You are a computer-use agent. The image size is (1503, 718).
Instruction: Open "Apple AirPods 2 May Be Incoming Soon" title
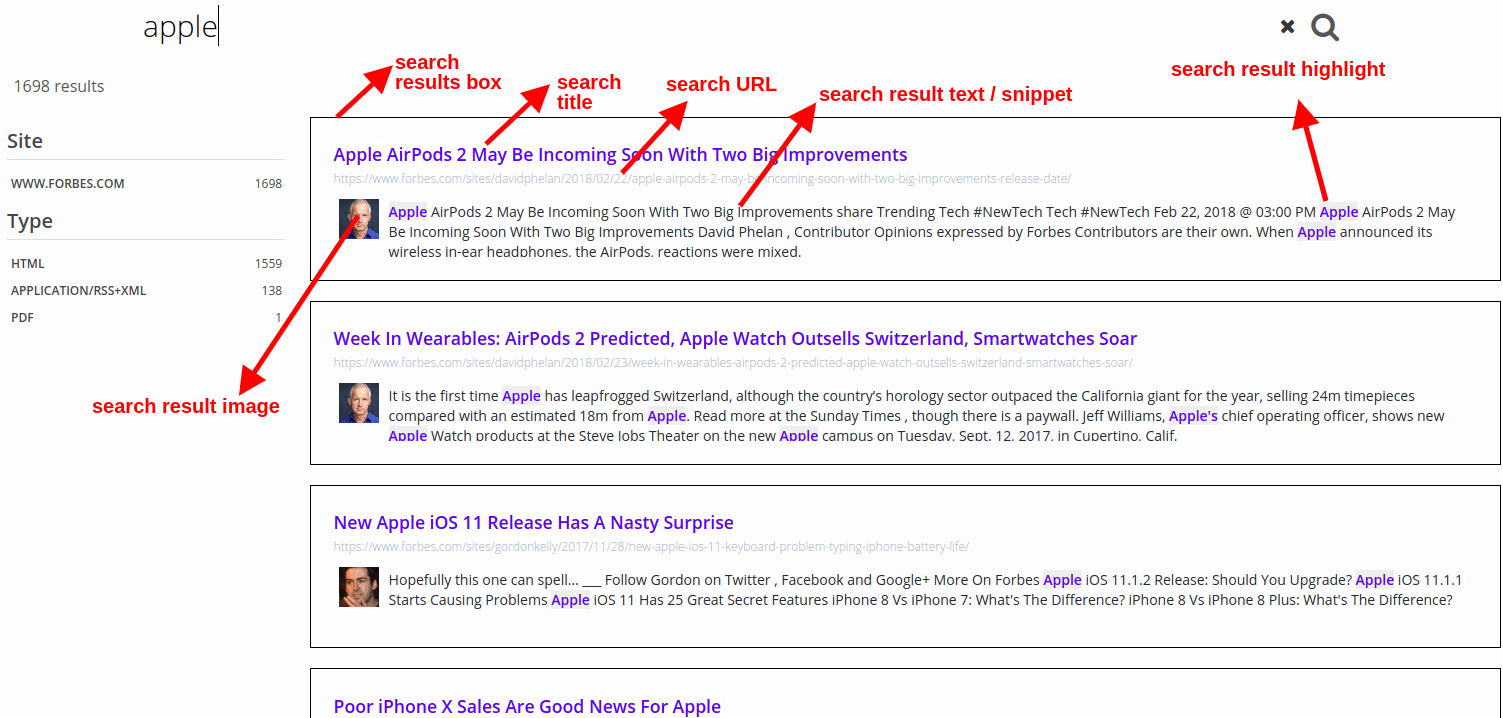click(620, 155)
